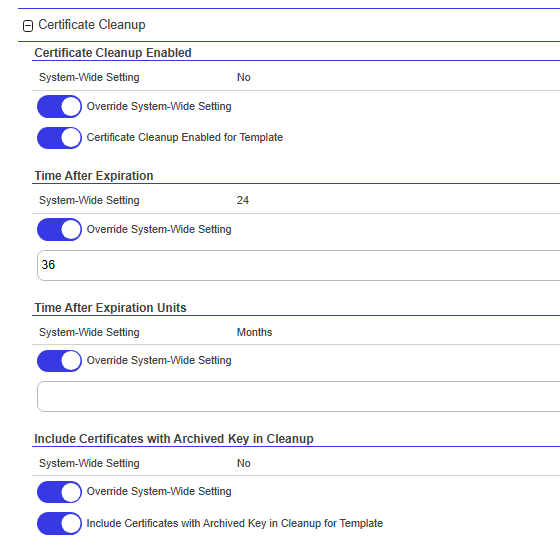This screenshot has width=560, height=548.
Task: Click the Time After Expiration heading
Action: click(94, 176)
